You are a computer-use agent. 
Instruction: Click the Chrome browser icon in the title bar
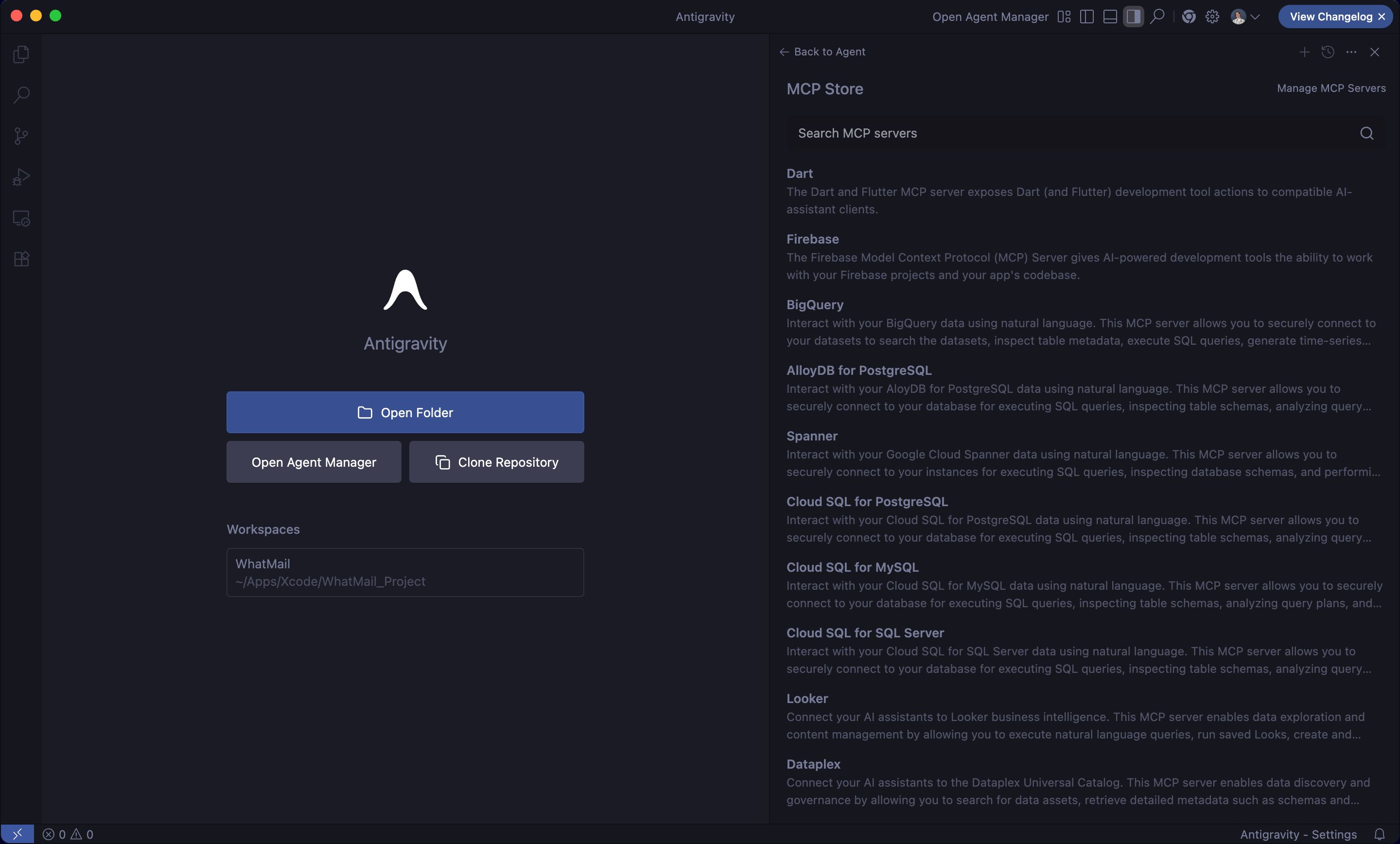(1189, 17)
